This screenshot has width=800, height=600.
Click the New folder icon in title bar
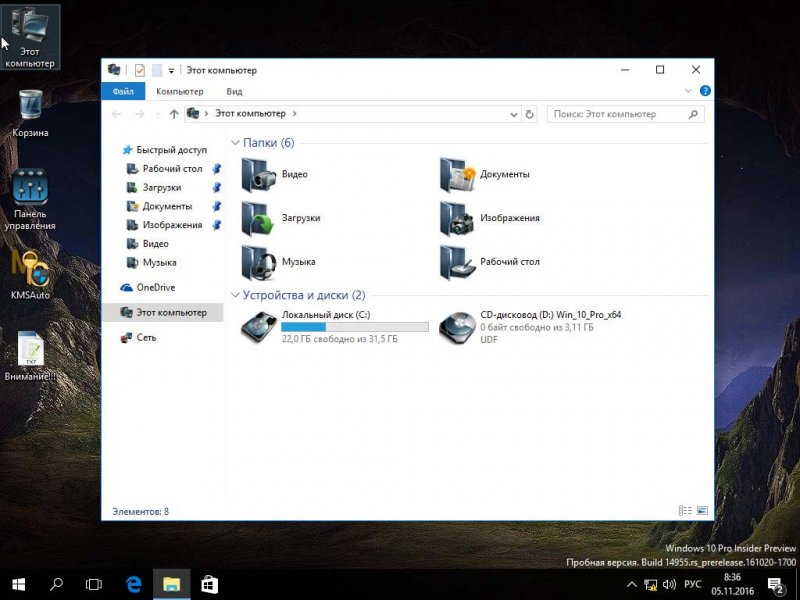pyautogui.click(x=157, y=70)
